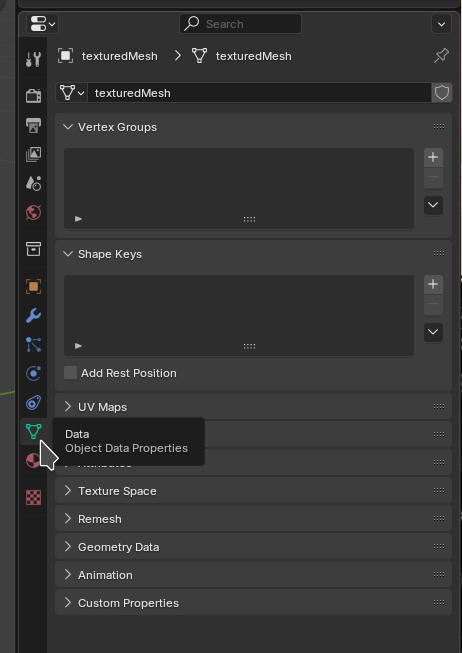The image size is (462, 653).
Task: Open the Vertex Groups specials menu arrow
Action: (x=433, y=205)
